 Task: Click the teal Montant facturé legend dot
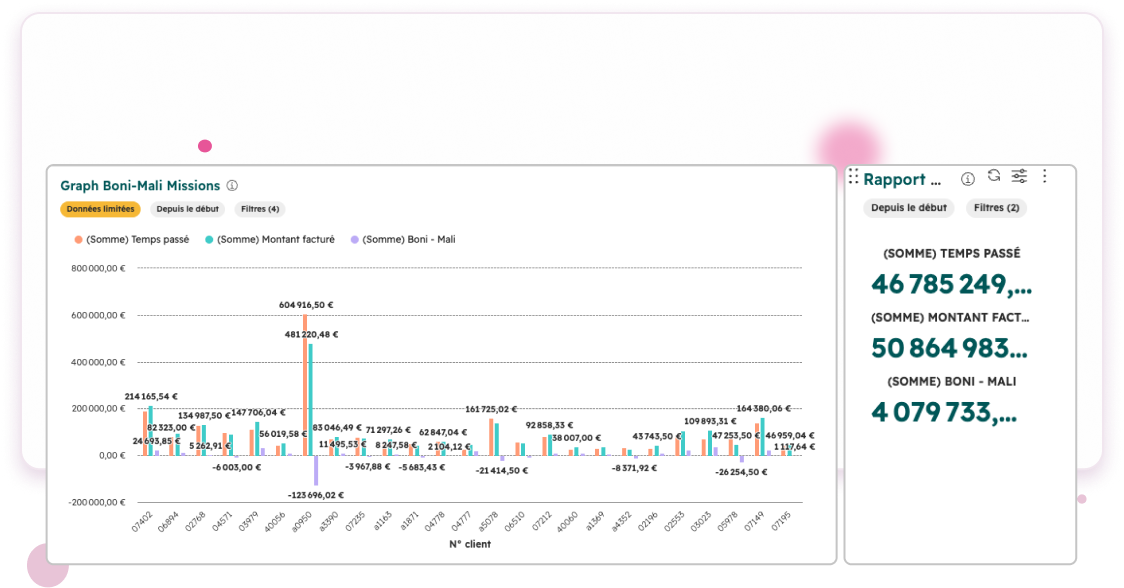pos(209,240)
